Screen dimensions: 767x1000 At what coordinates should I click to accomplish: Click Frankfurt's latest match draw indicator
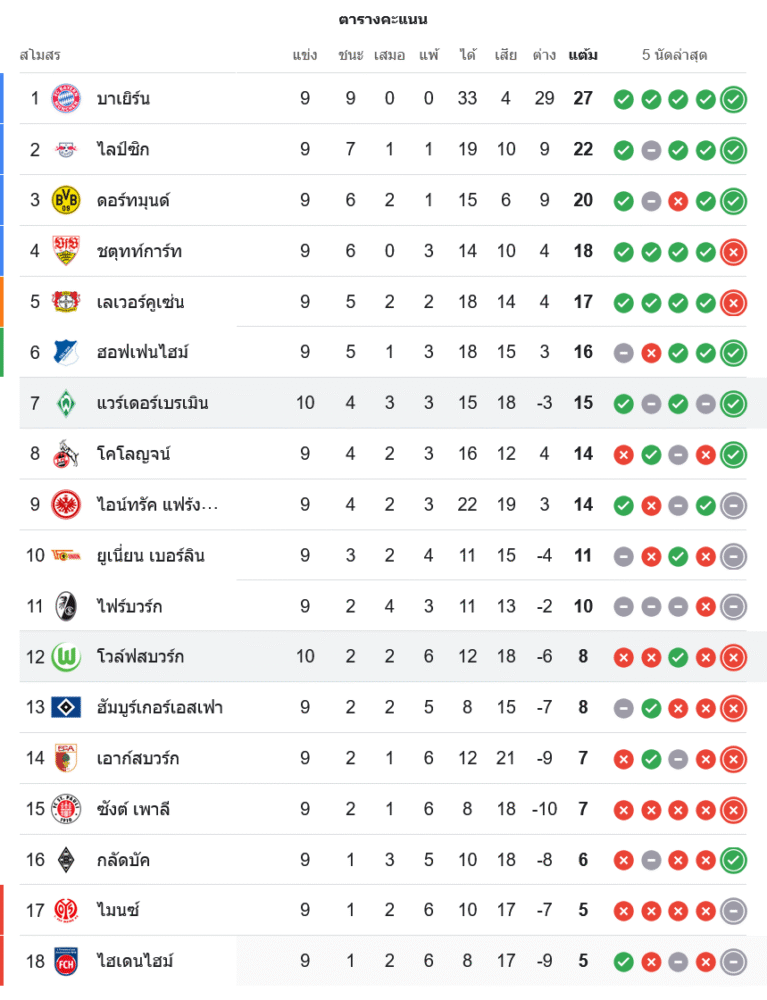733,505
